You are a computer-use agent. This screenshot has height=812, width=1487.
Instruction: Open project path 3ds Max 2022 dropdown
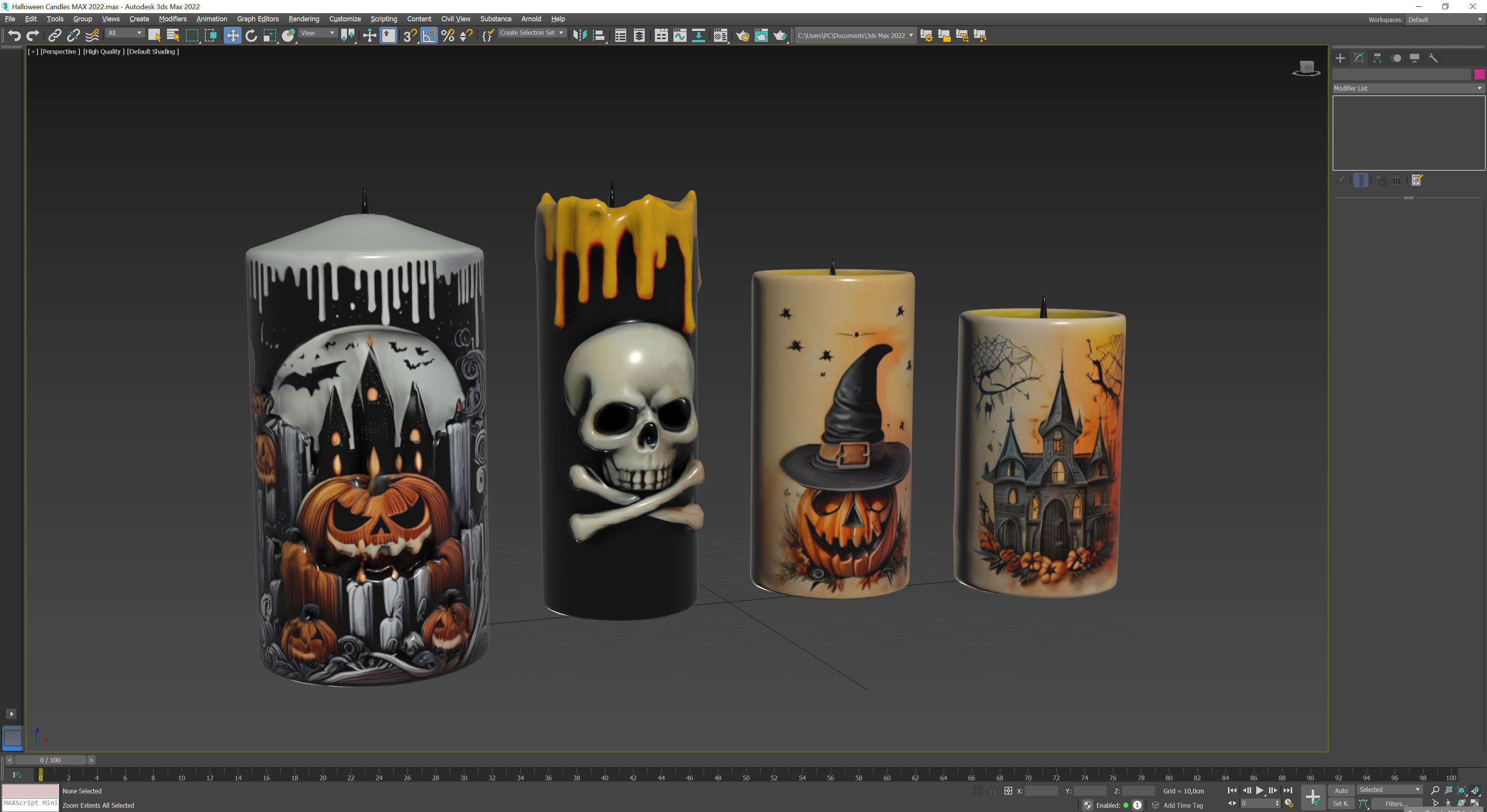coord(855,35)
